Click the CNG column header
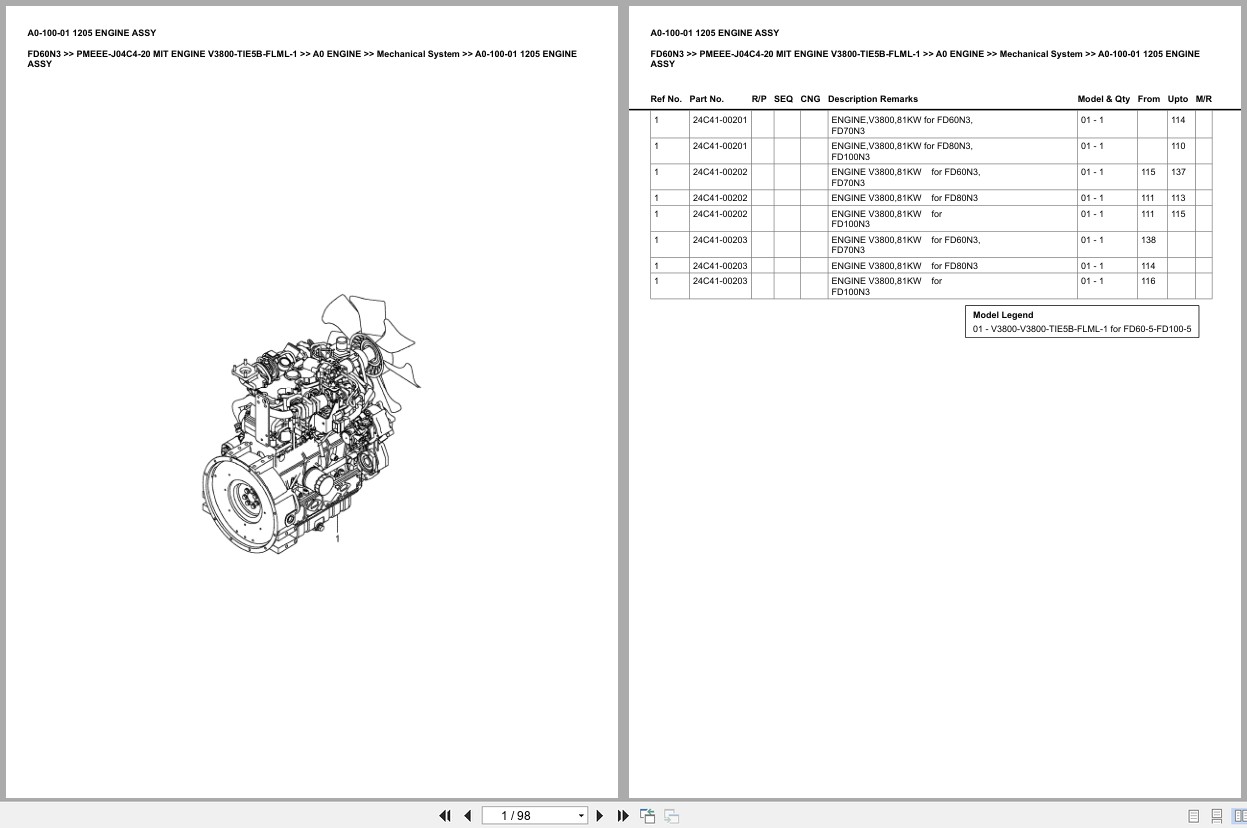The image size is (1247, 828). click(x=810, y=99)
